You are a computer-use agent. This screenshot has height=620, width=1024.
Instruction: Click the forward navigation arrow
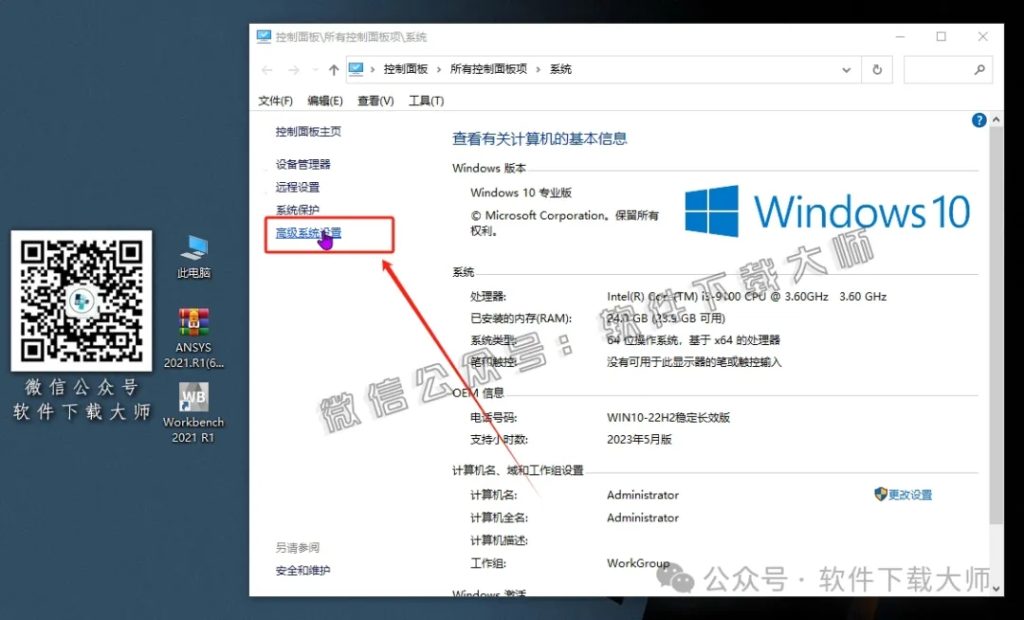293,70
